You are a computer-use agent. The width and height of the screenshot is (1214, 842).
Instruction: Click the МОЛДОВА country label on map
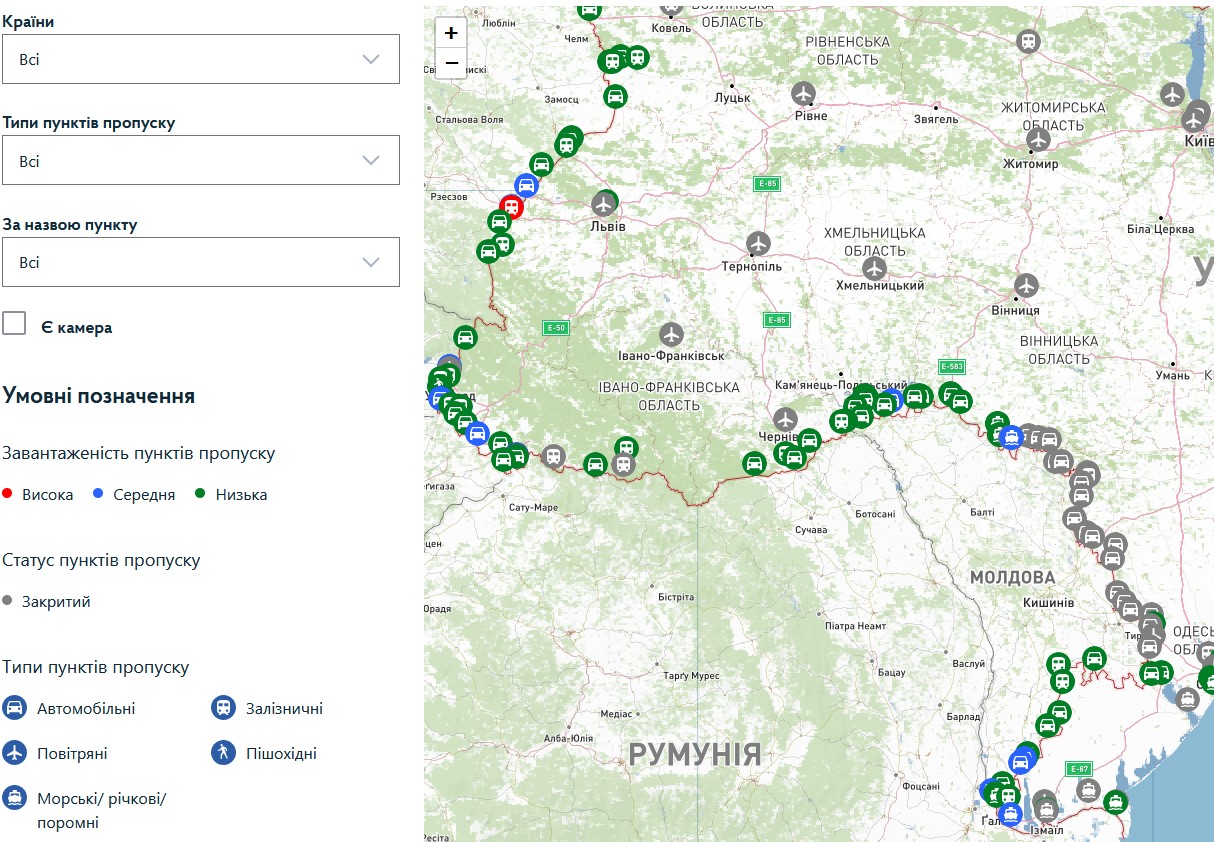click(x=1012, y=577)
